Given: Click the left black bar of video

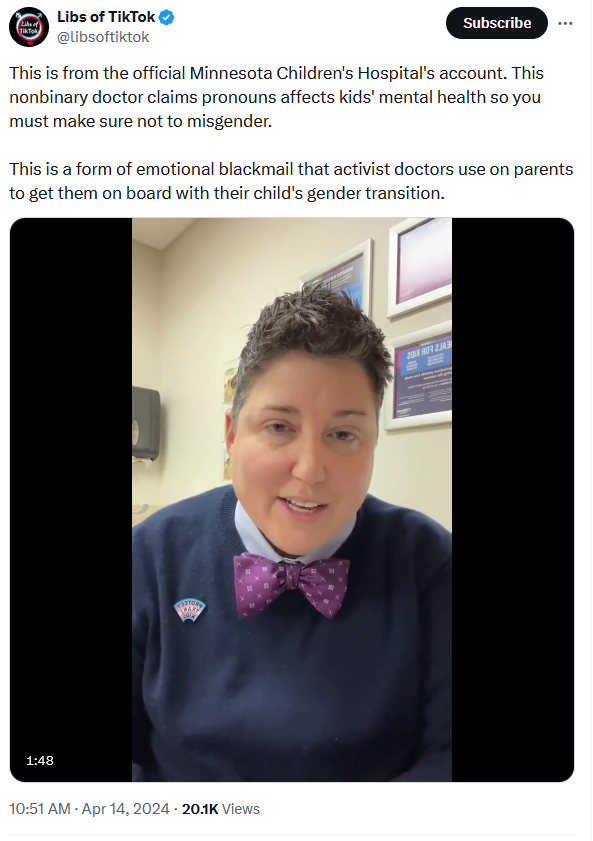Looking at the screenshot, I should (x=71, y=499).
